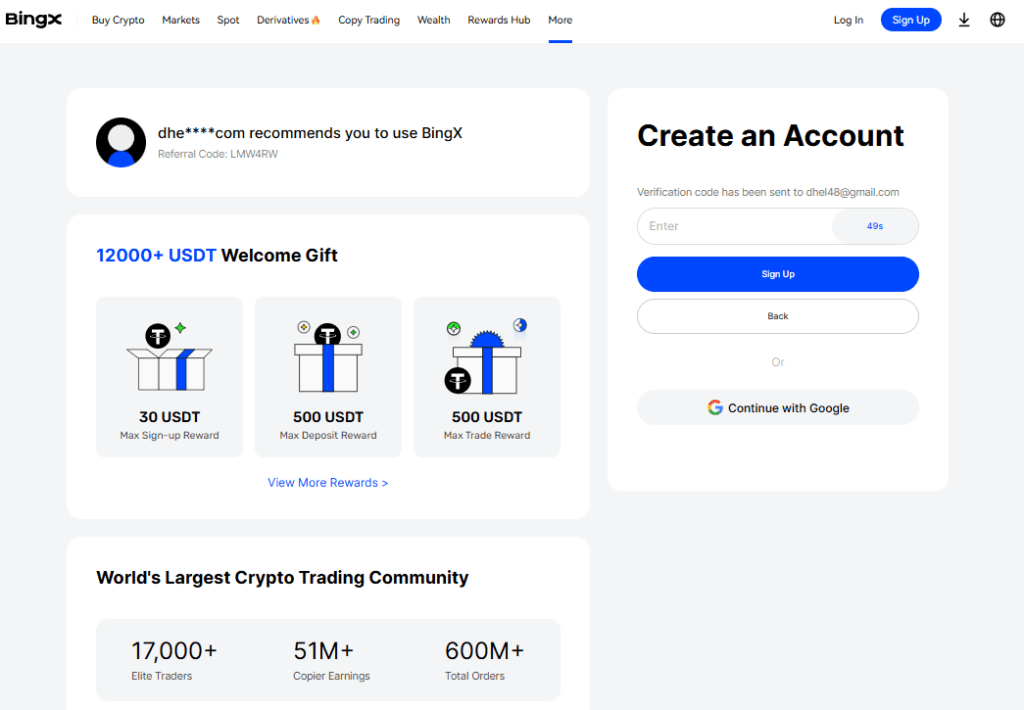Open Copy Trading in the navbar

click(369, 20)
